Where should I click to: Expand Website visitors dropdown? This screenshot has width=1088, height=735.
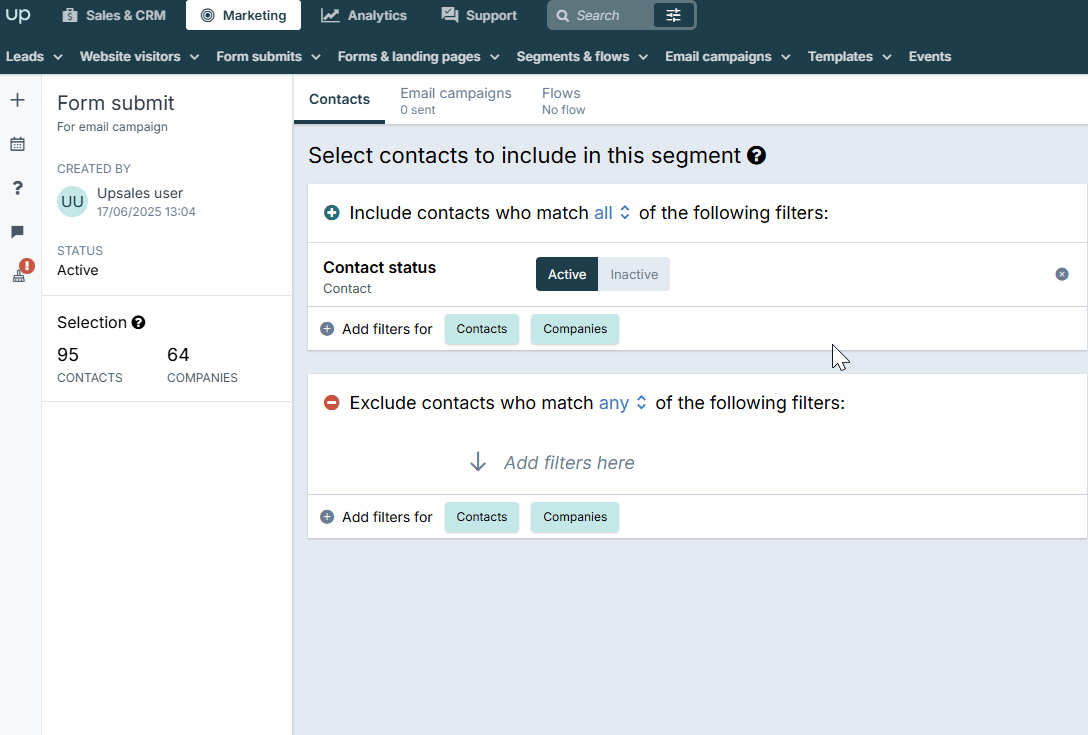(139, 56)
